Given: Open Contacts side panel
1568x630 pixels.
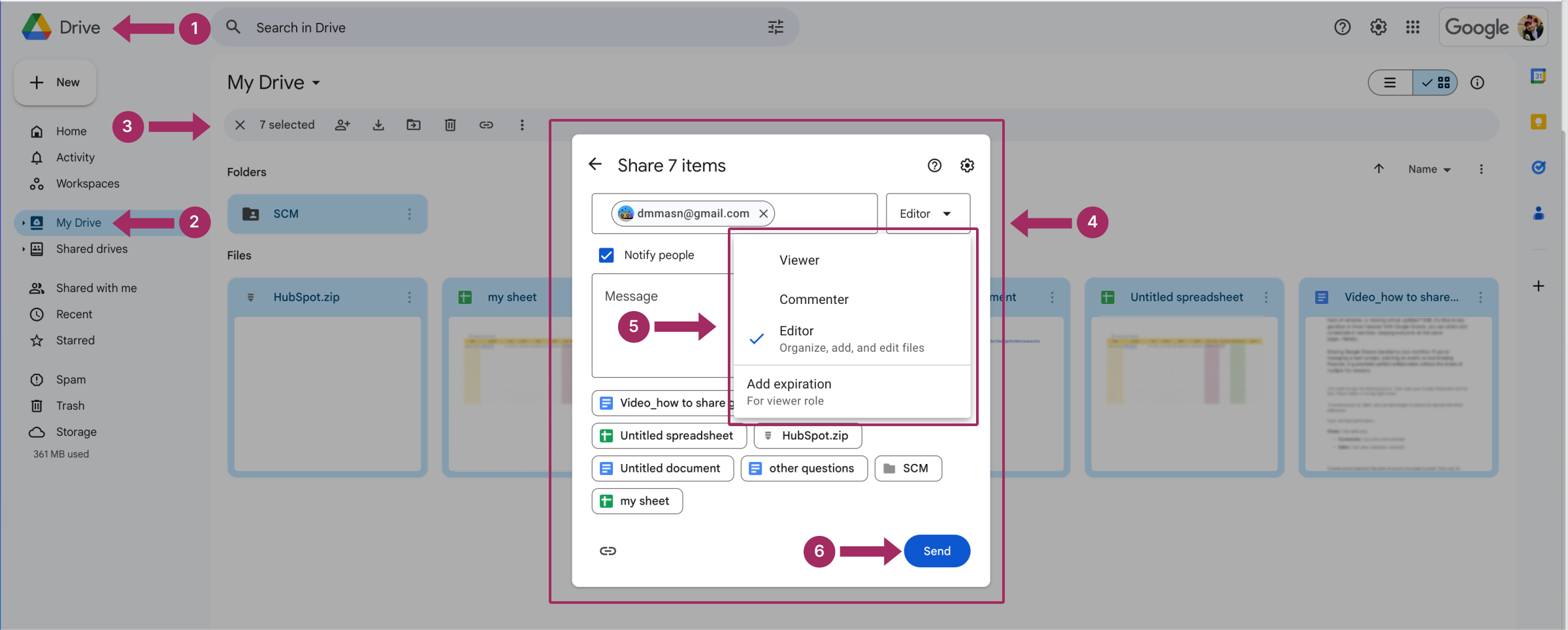Looking at the screenshot, I should [1538, 214].
